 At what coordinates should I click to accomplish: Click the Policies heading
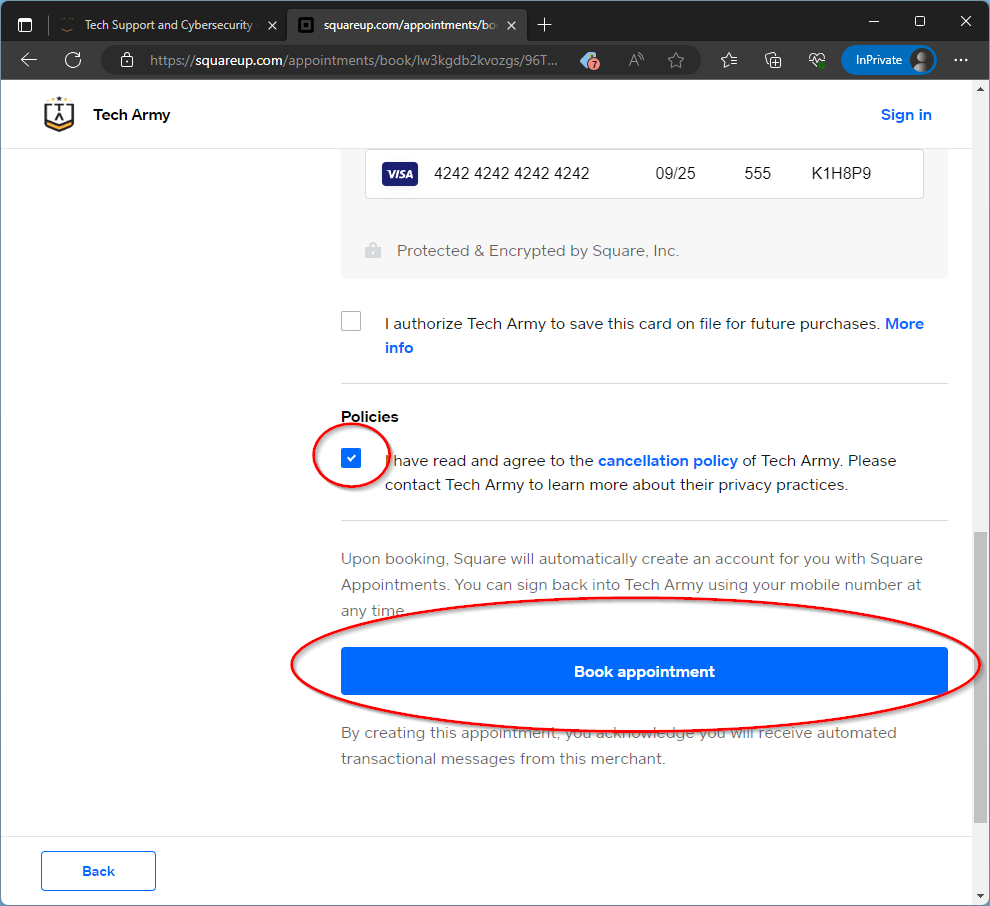[x=369, y=417]
